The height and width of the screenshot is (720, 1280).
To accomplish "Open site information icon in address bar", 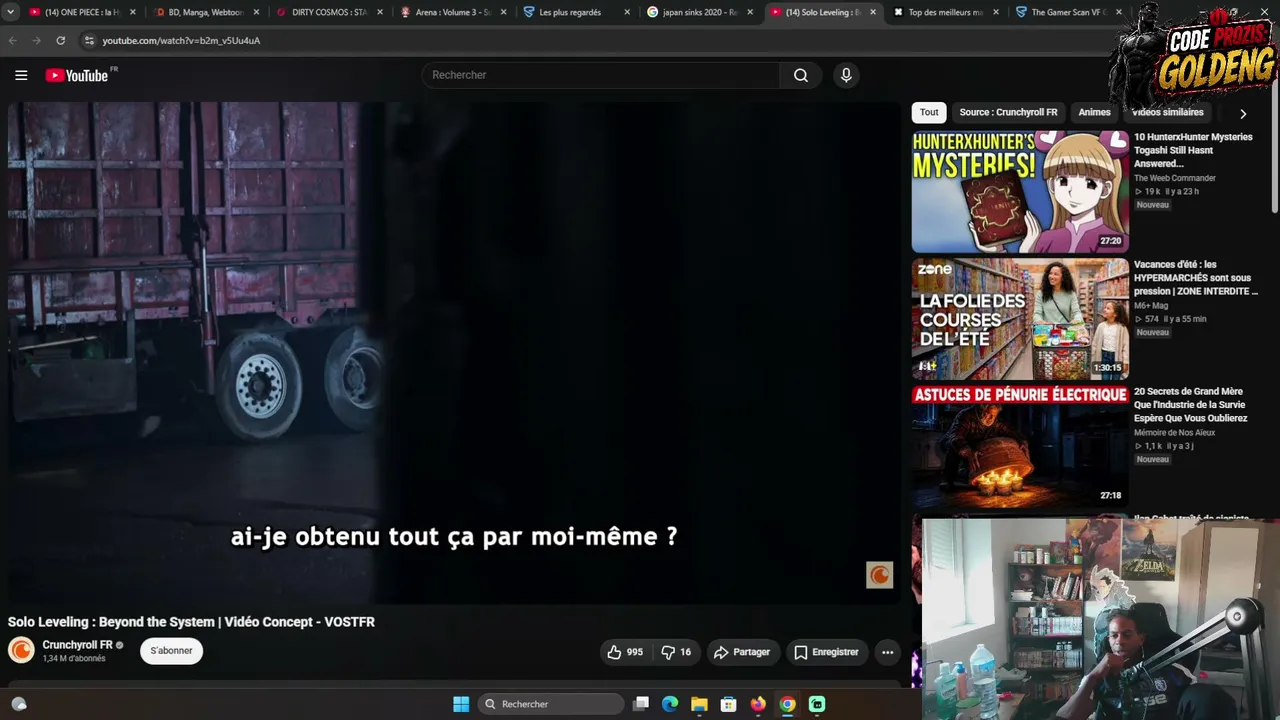I will pyautogui.click(x=89, y=40).
